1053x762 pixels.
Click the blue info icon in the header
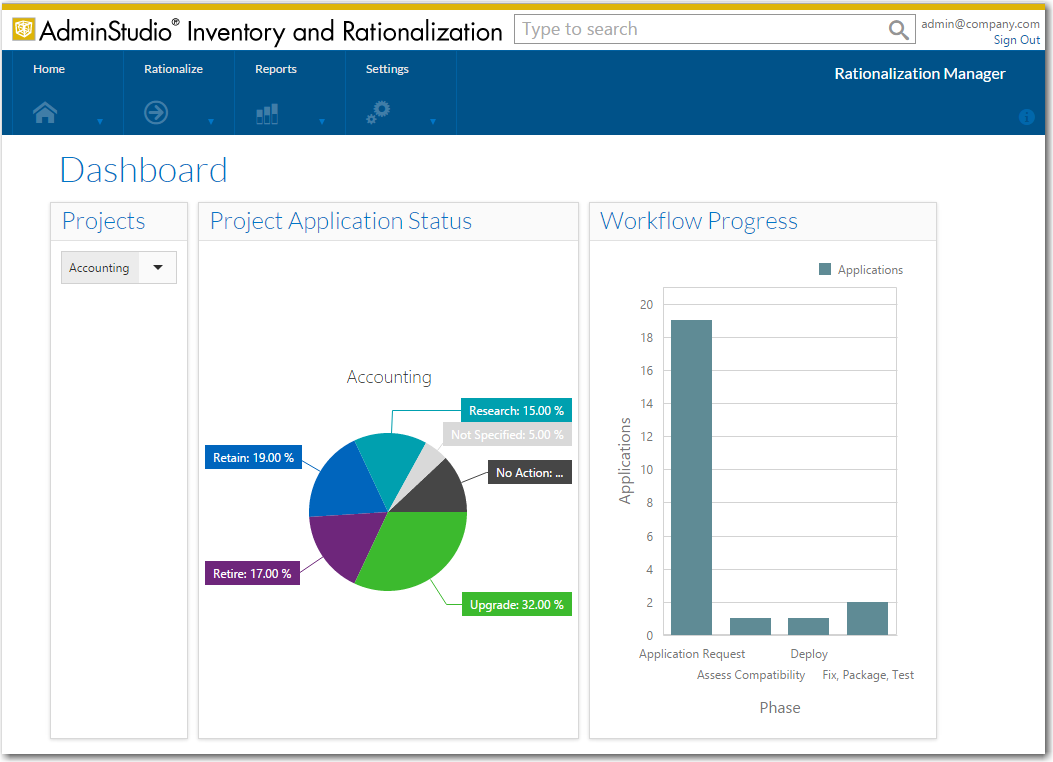tap(1026, 117)
